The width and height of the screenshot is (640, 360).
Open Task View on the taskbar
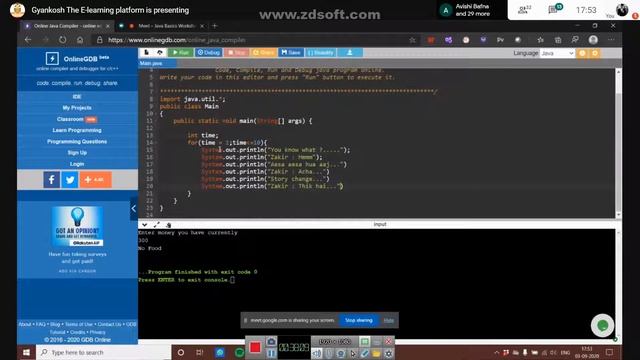(x=200, y=352)
